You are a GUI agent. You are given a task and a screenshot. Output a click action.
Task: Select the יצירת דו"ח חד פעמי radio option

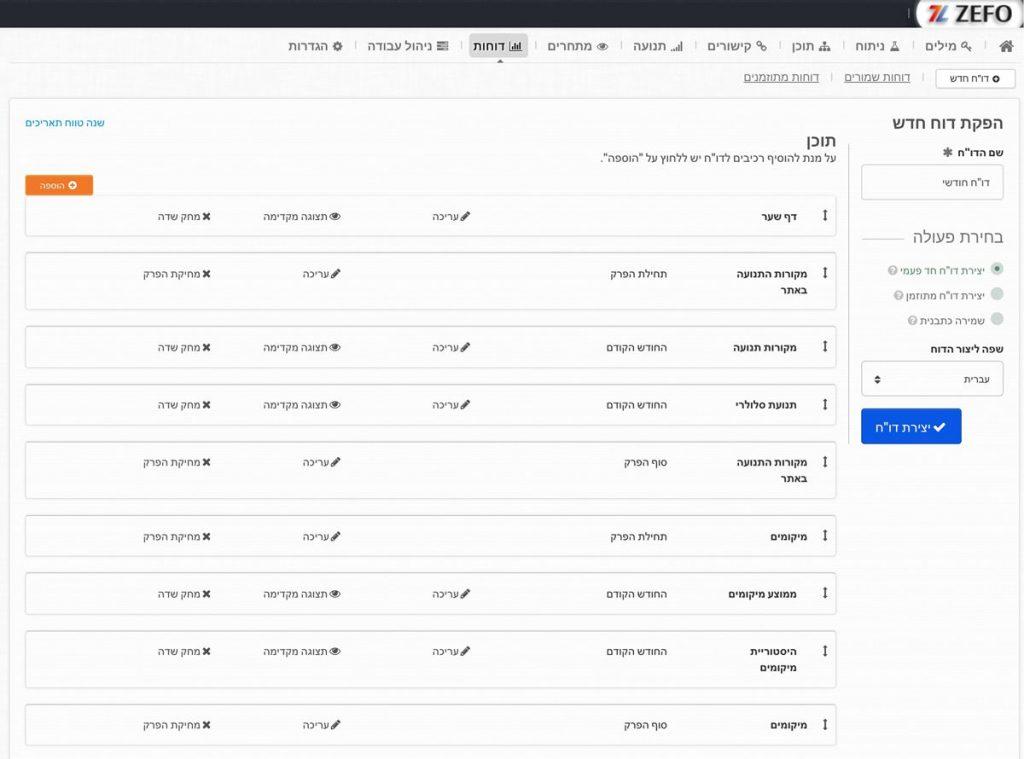click(996, 270)
